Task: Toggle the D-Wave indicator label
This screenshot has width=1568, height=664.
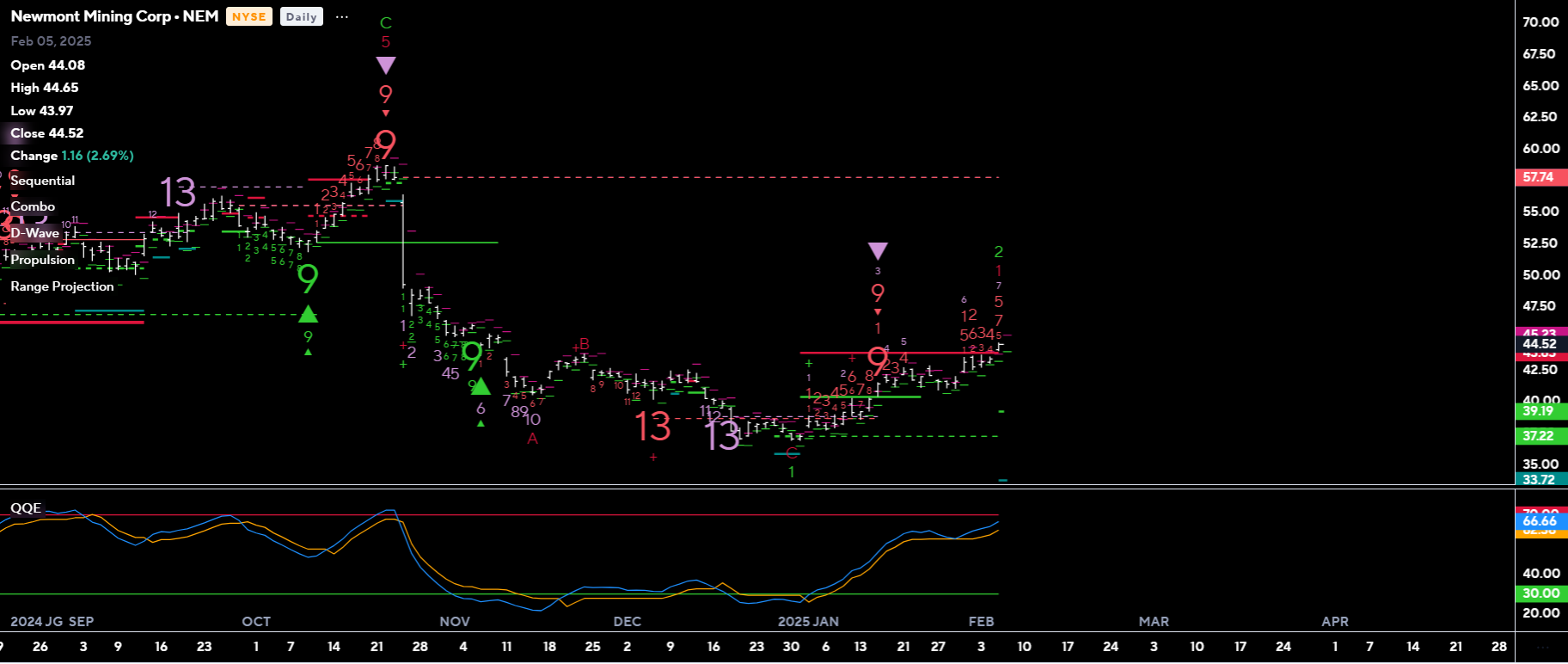Action: [x=35, y=233]
